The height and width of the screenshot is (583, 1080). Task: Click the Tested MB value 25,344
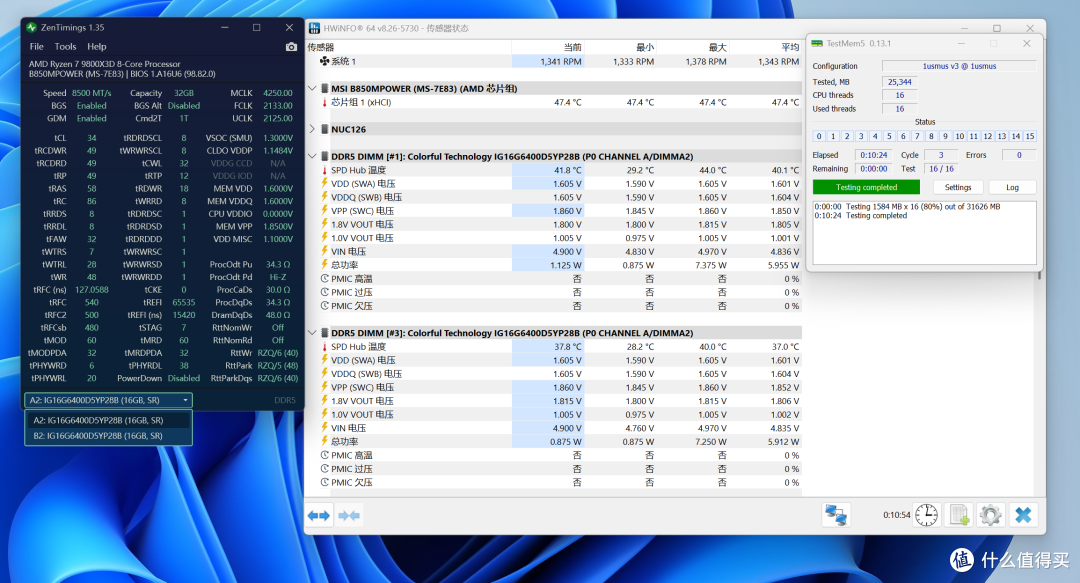pos(900,82)
